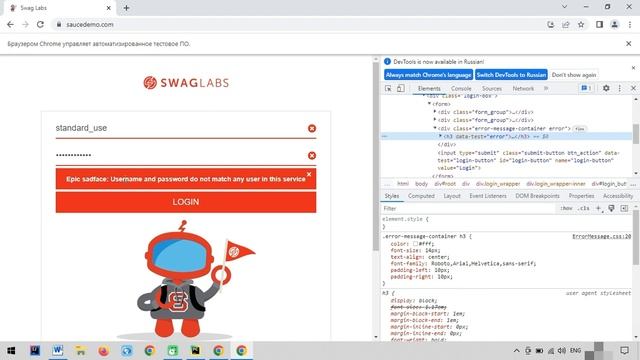Switch to the Console tab
Viewport: 640px width, 360px height.
pyautogui.click(x=461, y=89)
